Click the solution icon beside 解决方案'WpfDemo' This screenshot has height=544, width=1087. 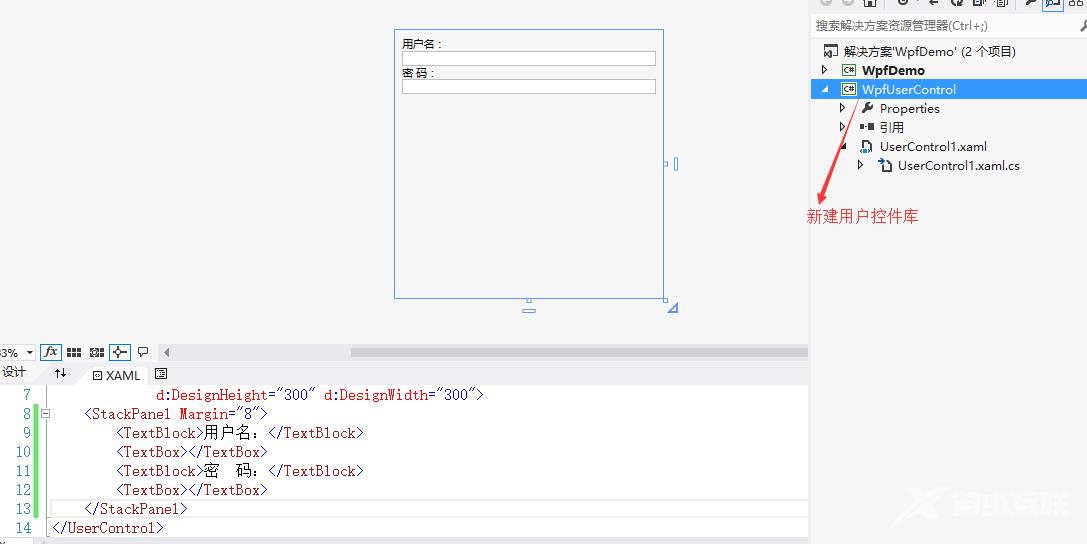click(x=831, y=51)
